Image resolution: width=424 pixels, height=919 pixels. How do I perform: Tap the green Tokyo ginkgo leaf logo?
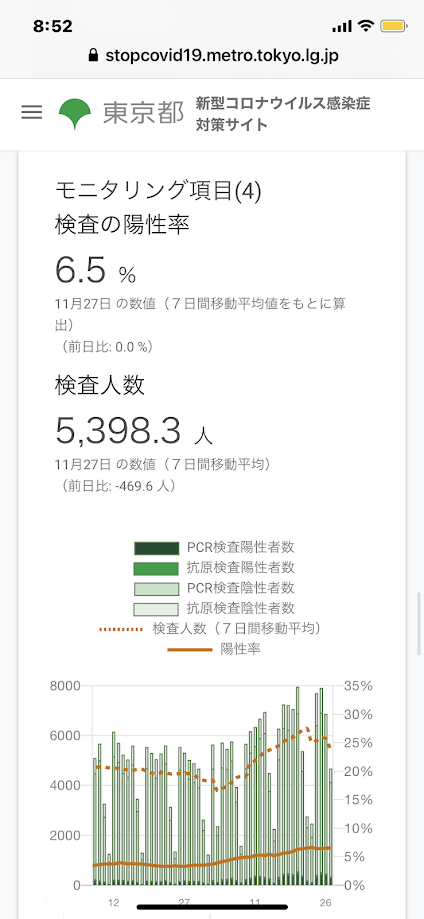point(74,114)
